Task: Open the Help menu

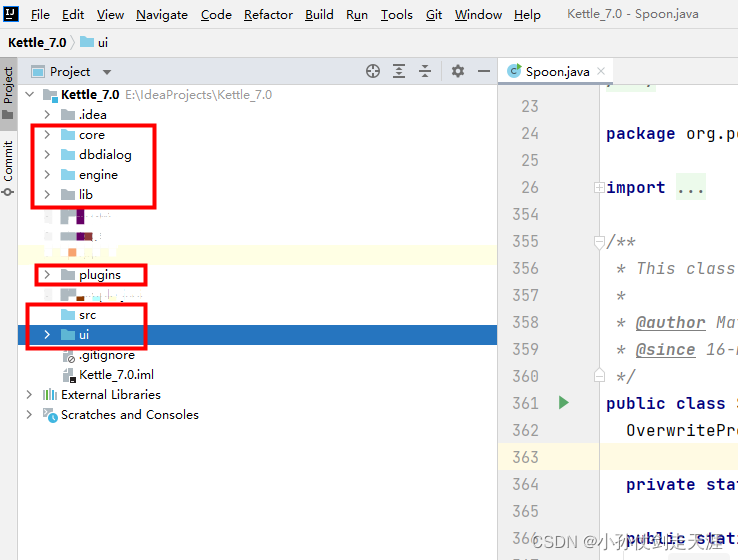Action: click(x=527, y=15)
